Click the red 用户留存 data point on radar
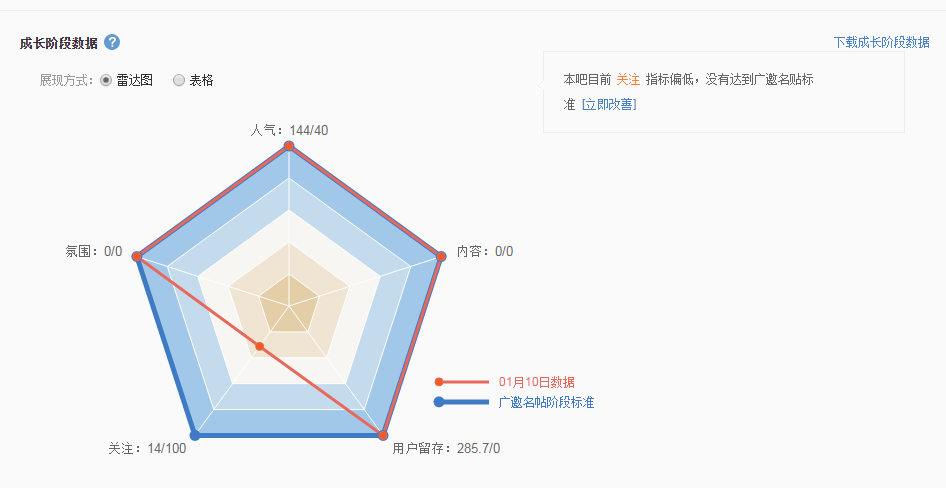946x488 pixels. pos(383,435)
